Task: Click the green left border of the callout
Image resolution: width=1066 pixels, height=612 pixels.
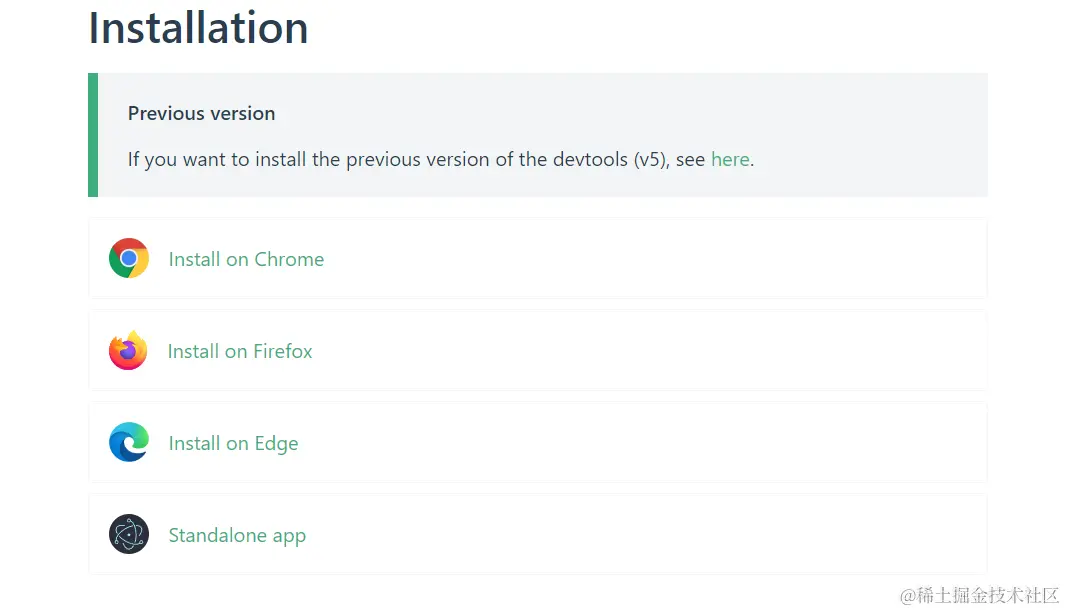Action: [93, 135]
